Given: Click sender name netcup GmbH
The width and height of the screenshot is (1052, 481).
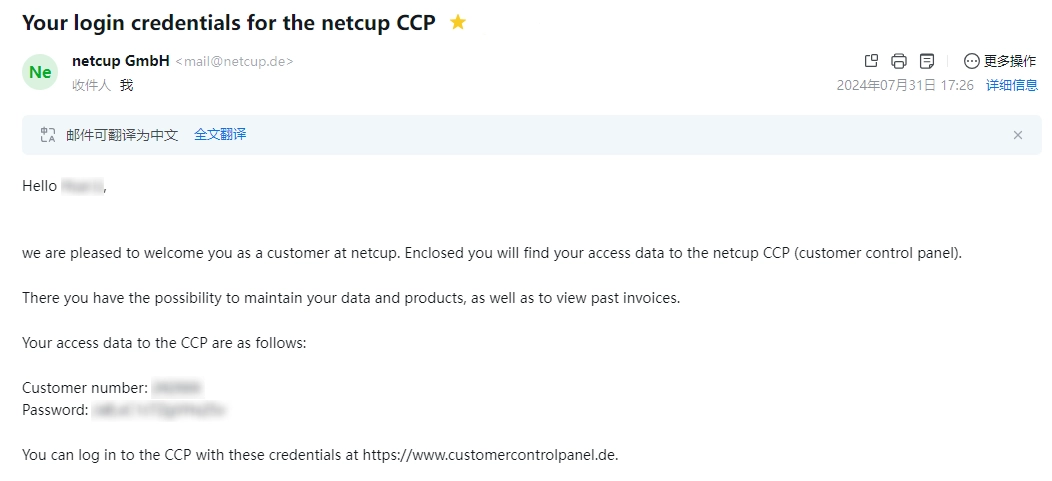Looking at the screenshot, I should 121,61.
